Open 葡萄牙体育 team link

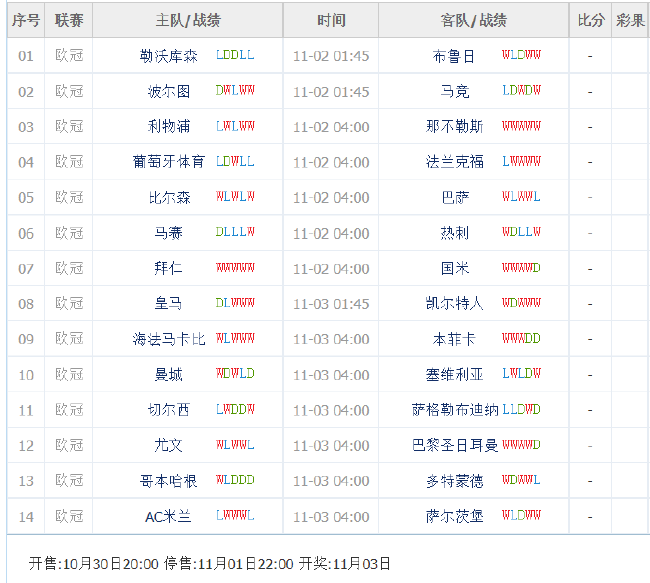pos(168,162)
